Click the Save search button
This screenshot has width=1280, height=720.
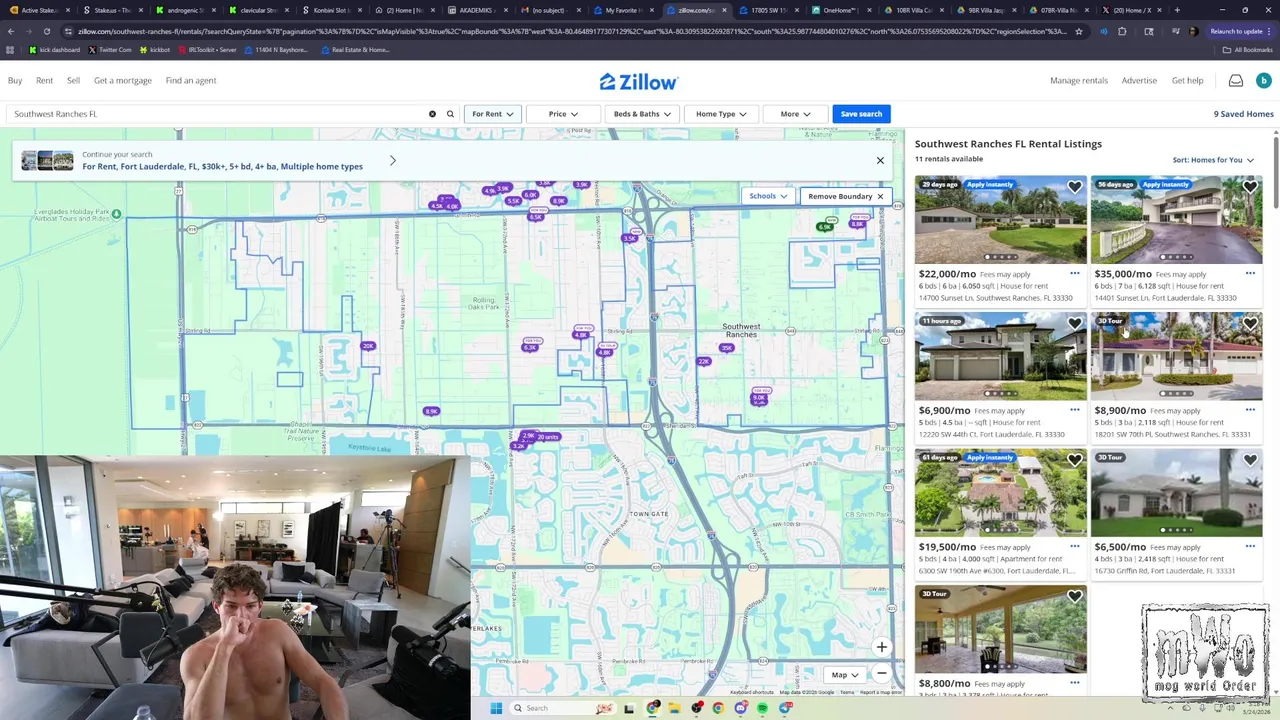coord(861,114)
